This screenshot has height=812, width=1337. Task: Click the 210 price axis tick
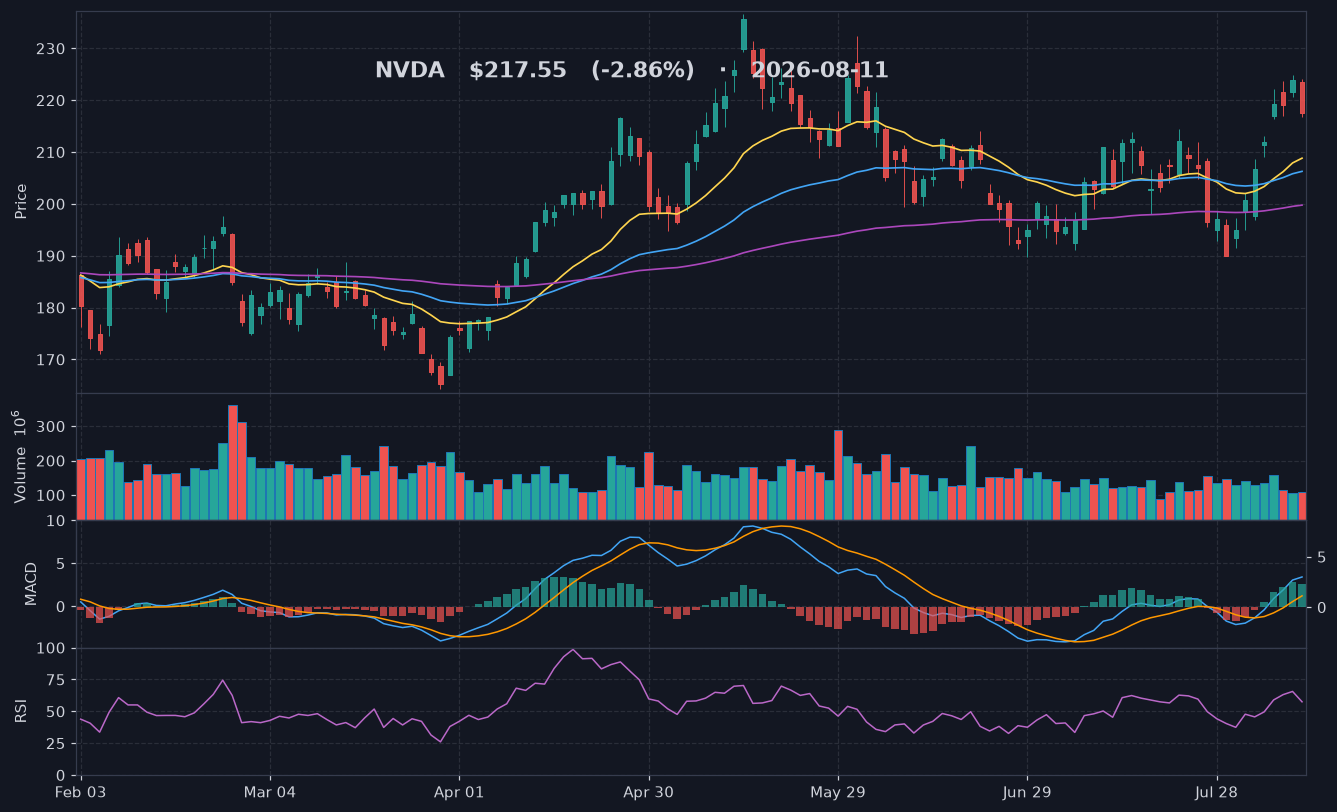(52, 153)
